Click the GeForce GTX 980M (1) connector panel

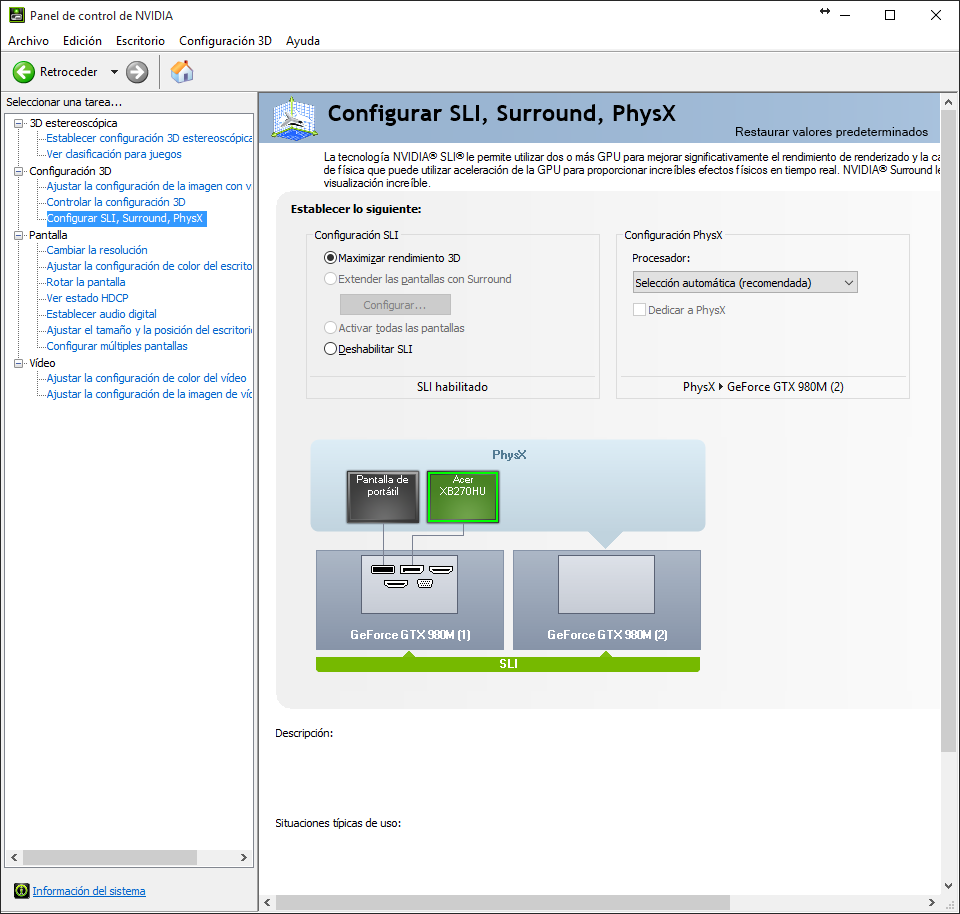point(410,584)
